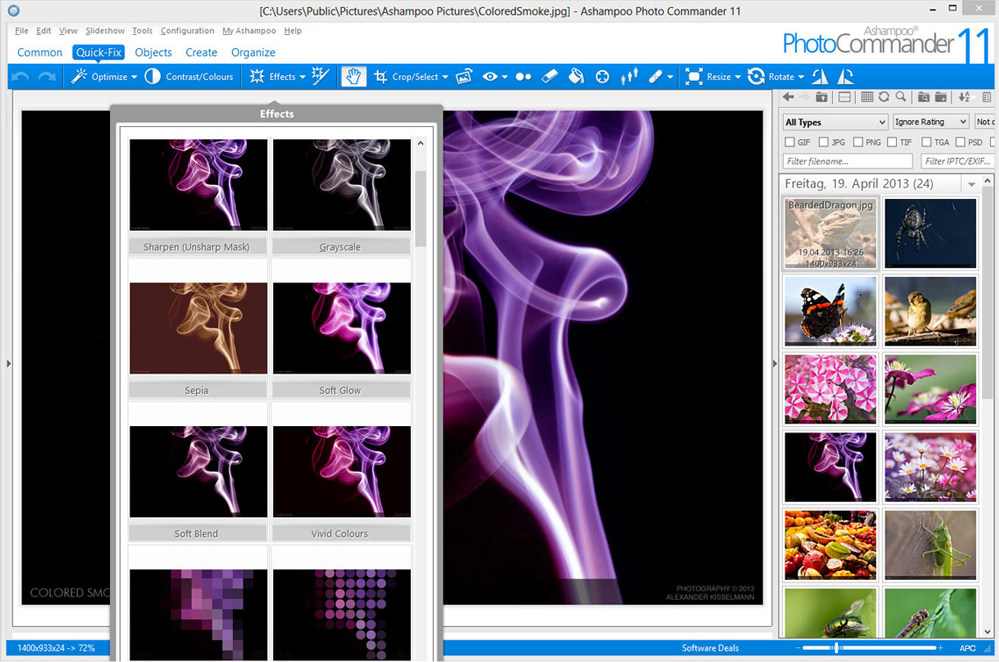
Task: Open the Slideshow menu
Action: point(105,31)
